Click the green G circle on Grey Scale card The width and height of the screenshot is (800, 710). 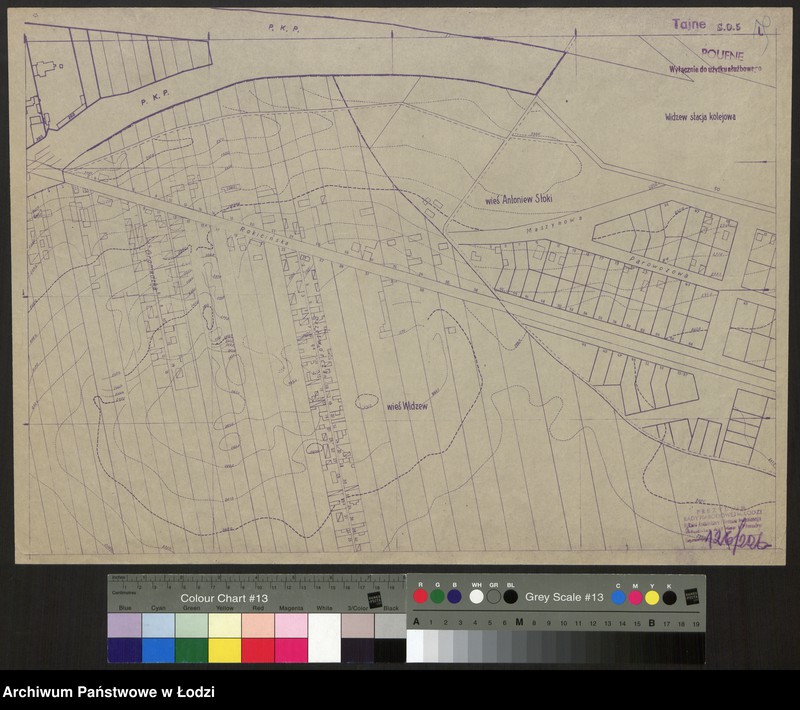tap(437, 597)
